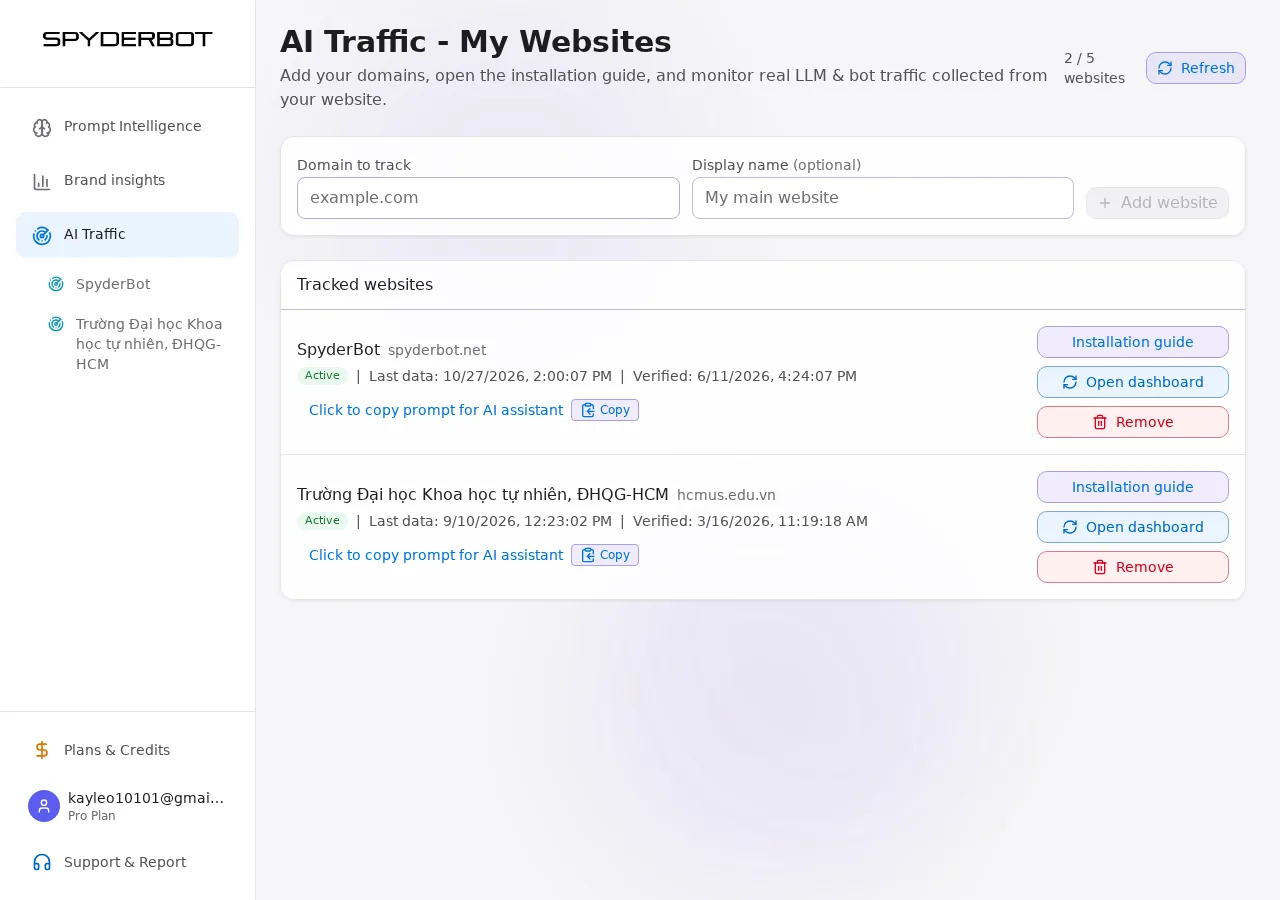Open Installation guide for SpyderBot
Viewport: 1280px width, 900px height.
pos(1133,342)
